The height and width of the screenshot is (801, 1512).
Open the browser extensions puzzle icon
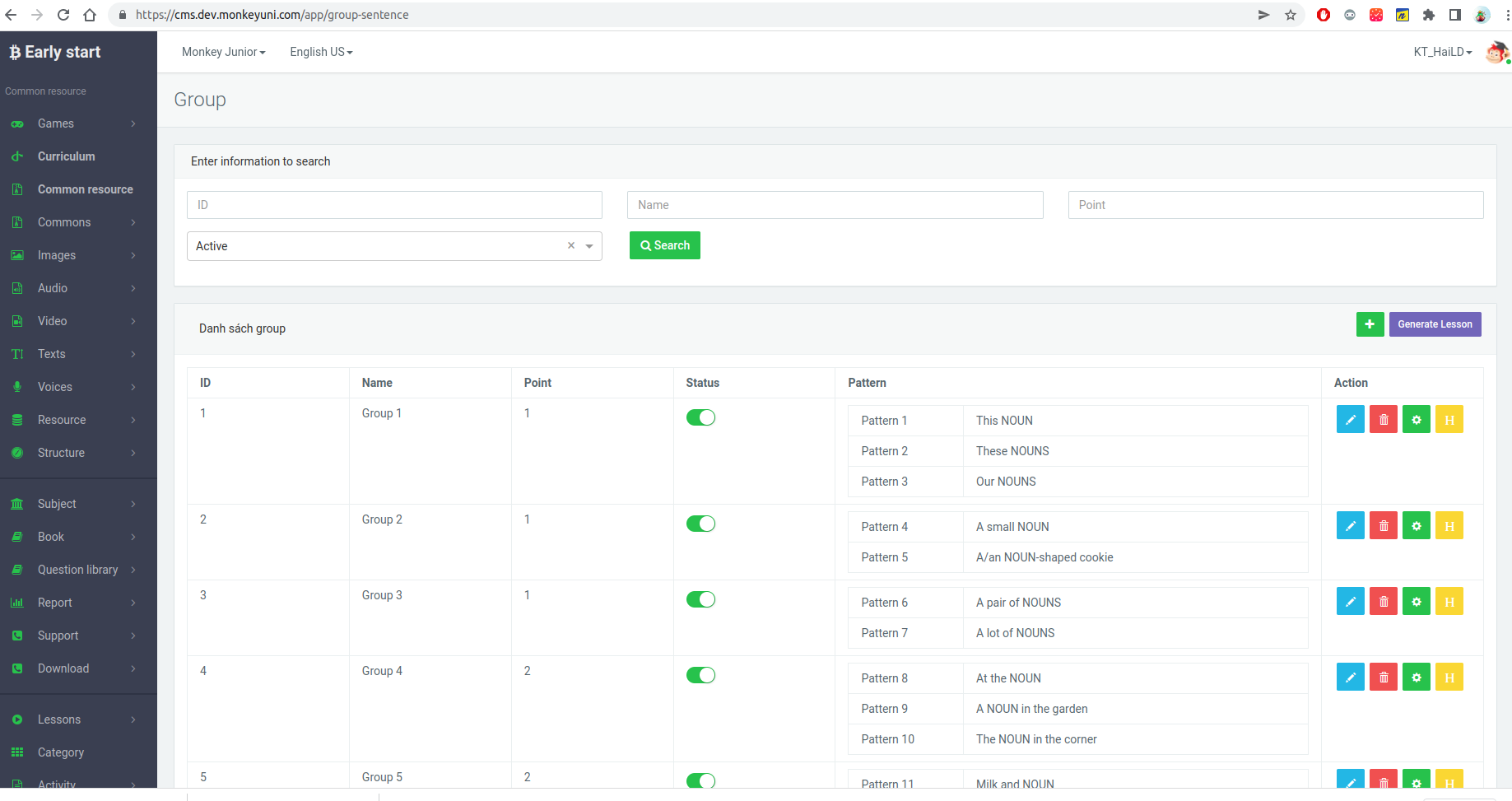1428,15
